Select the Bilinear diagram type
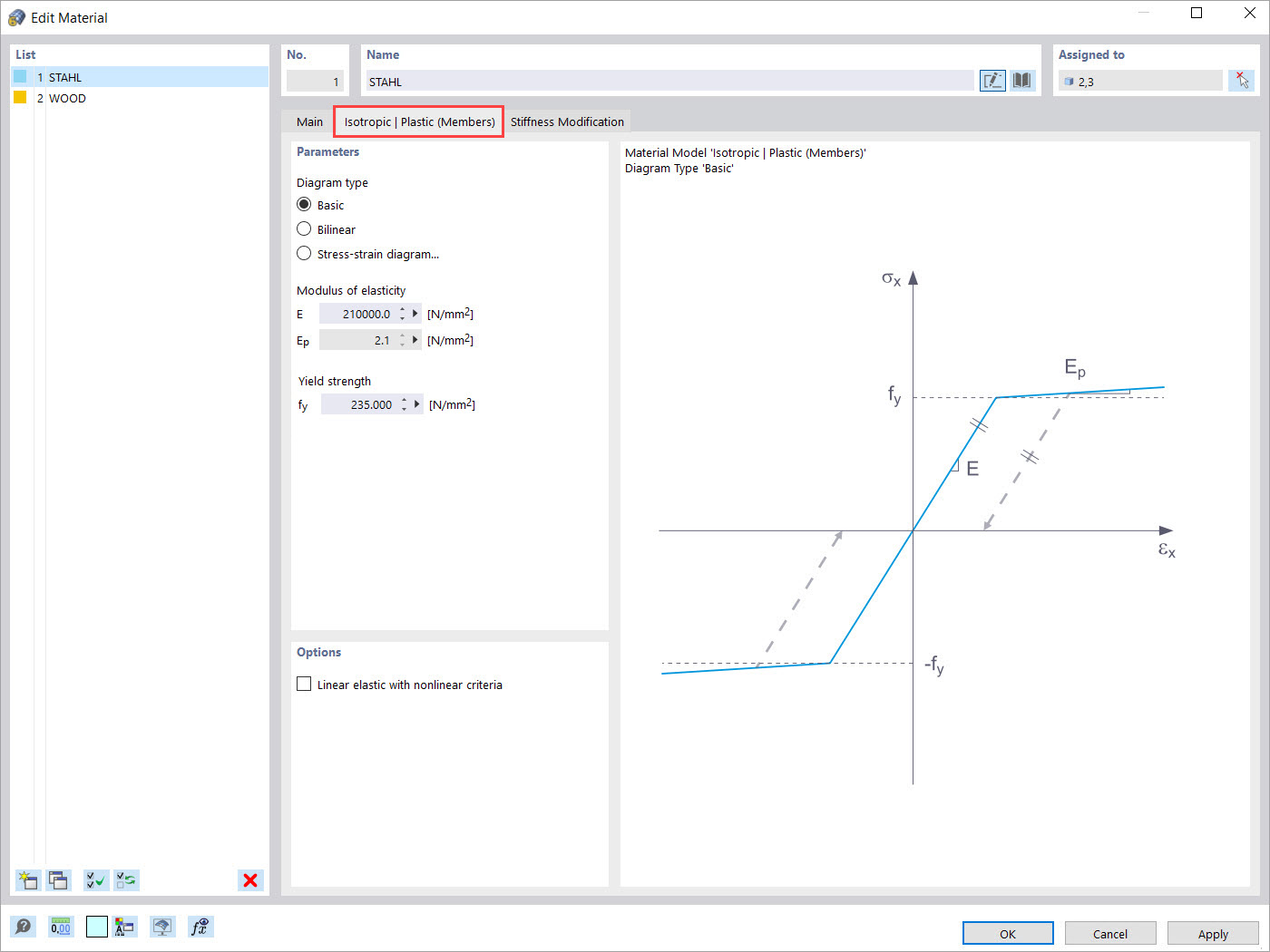 pyautogui.click(x=304, y=229)
